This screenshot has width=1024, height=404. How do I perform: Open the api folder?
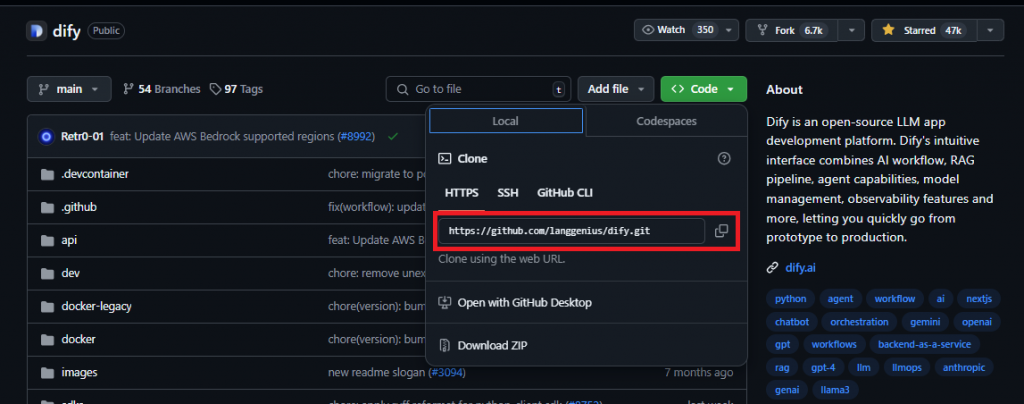click(69, 240)
